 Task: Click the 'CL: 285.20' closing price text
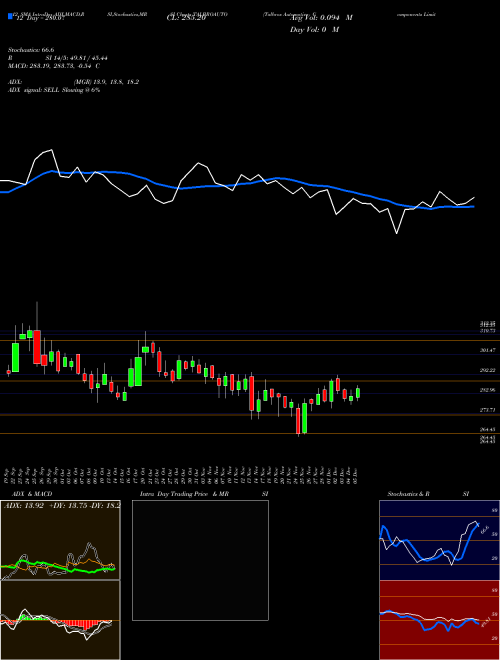click(186, 18)
